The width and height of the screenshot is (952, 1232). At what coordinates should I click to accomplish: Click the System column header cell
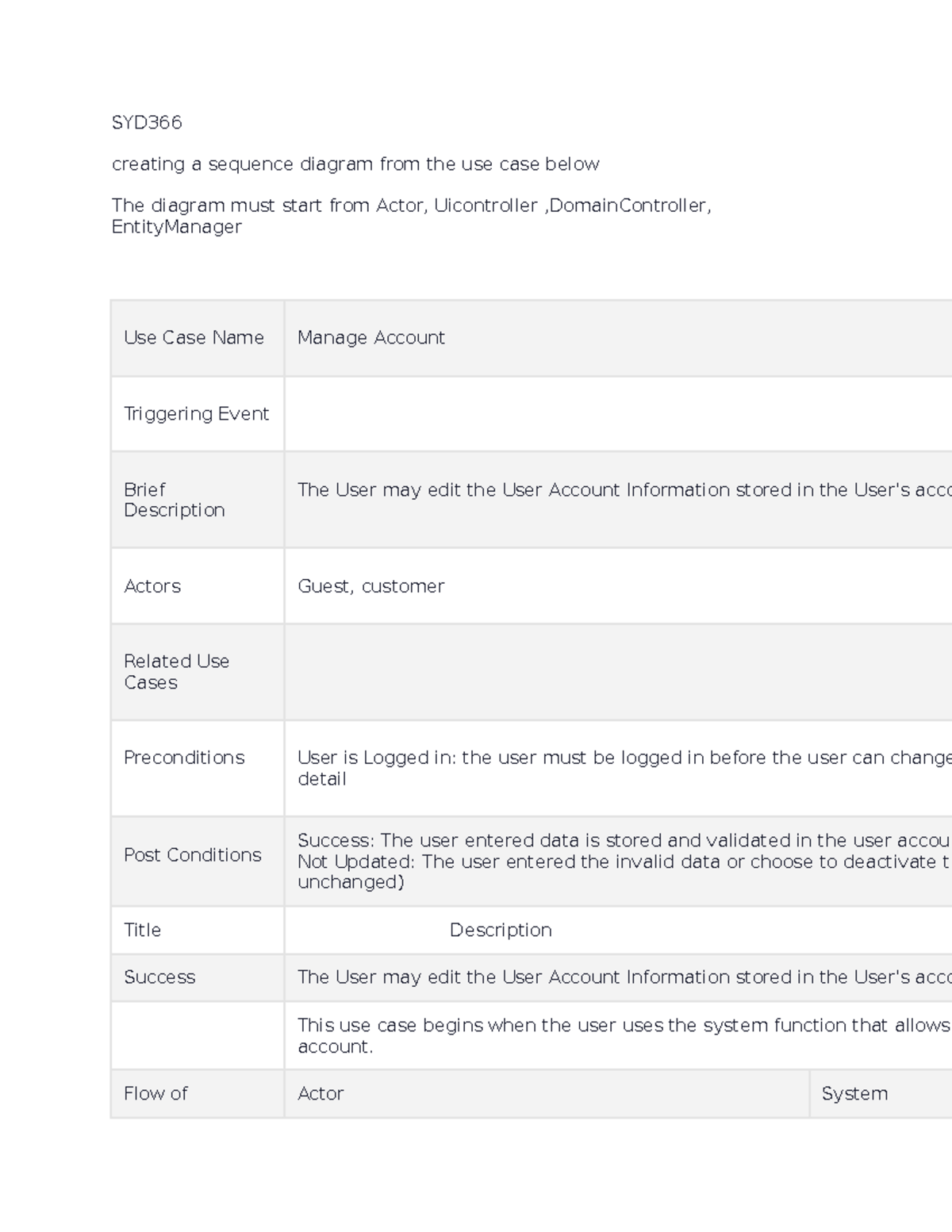click(854, 1094)
